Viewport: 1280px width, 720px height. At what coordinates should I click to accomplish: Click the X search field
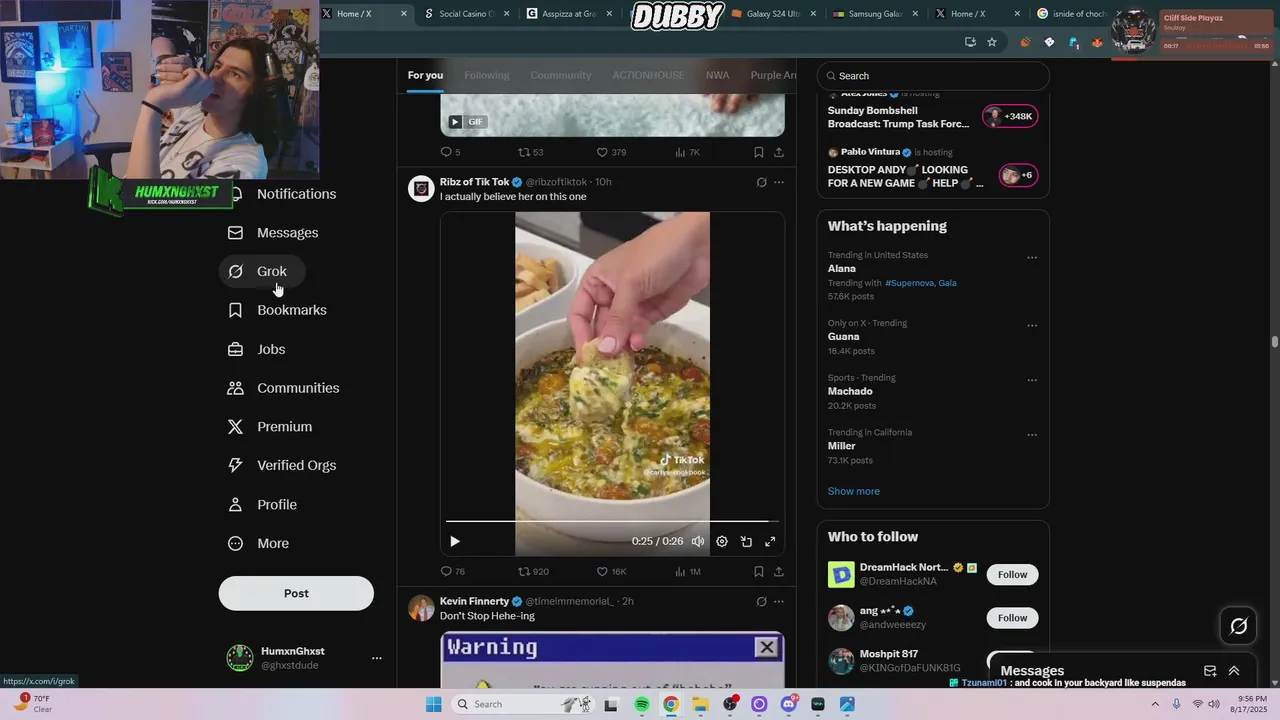[933, 76]
